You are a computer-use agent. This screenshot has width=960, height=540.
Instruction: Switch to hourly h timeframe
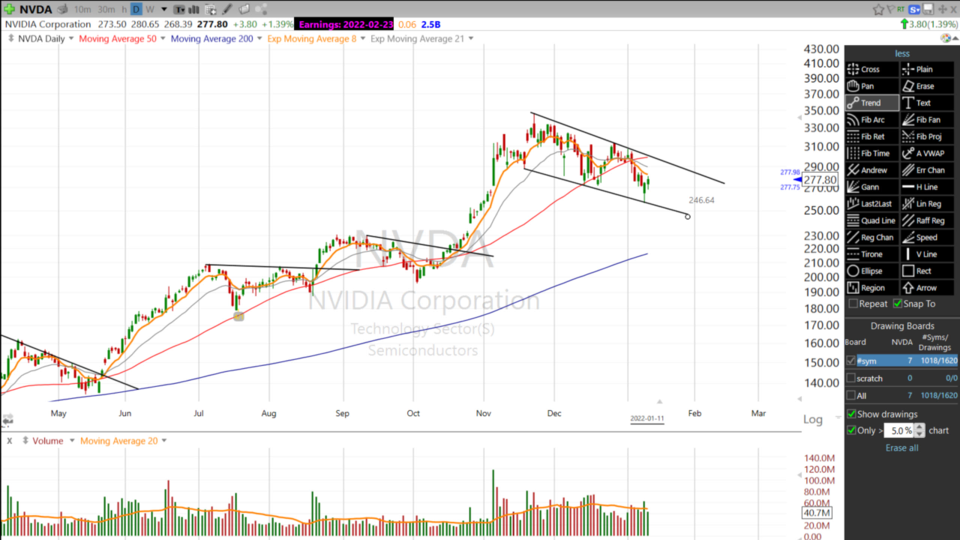[x=124, y=9]
